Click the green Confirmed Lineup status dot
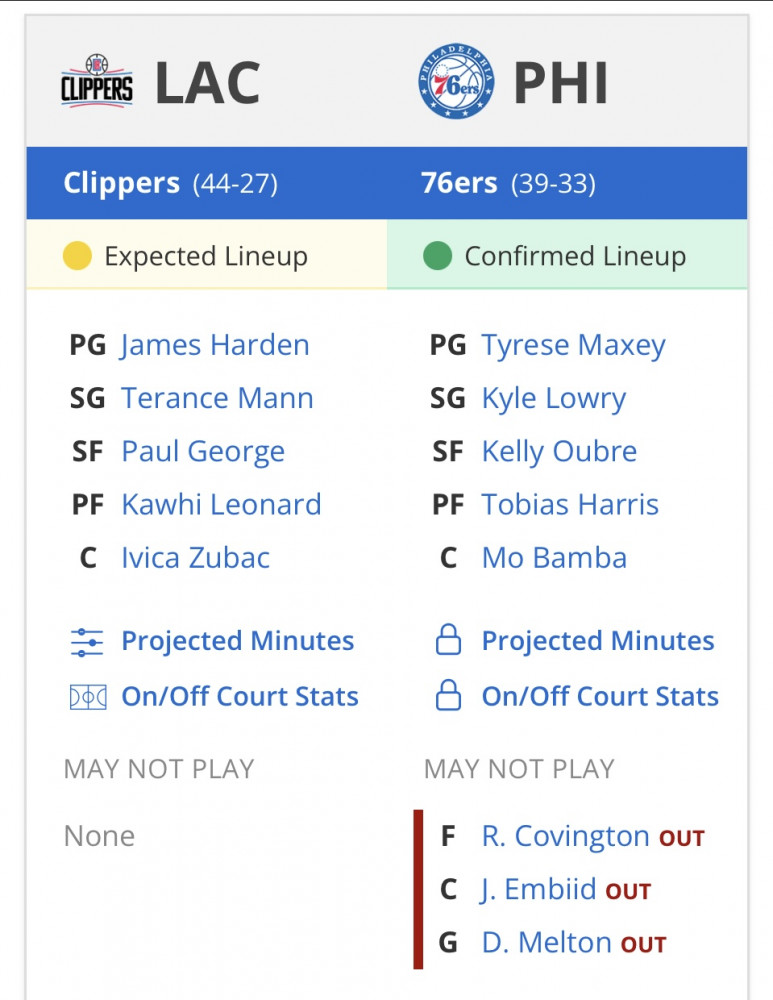 click(438, 256)
